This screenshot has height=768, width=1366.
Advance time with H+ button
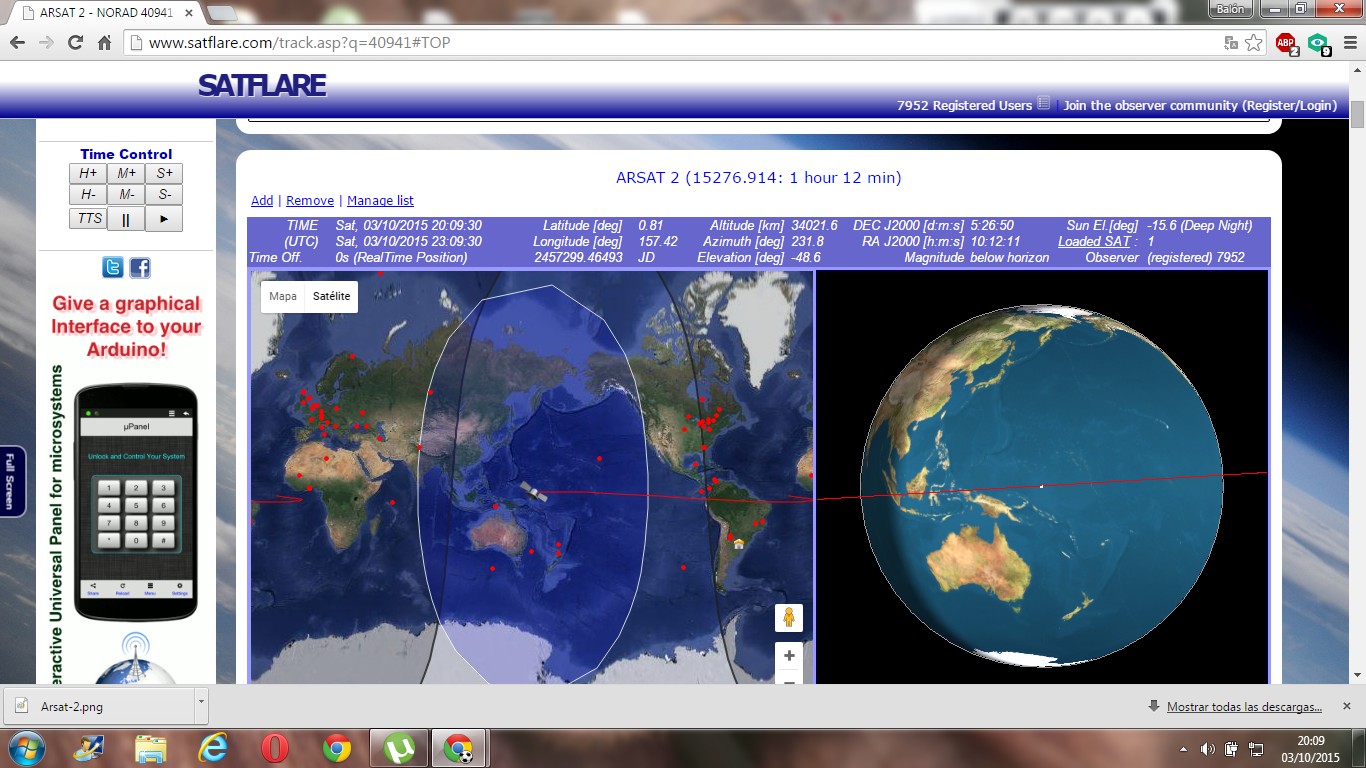(x=88, y=173)
